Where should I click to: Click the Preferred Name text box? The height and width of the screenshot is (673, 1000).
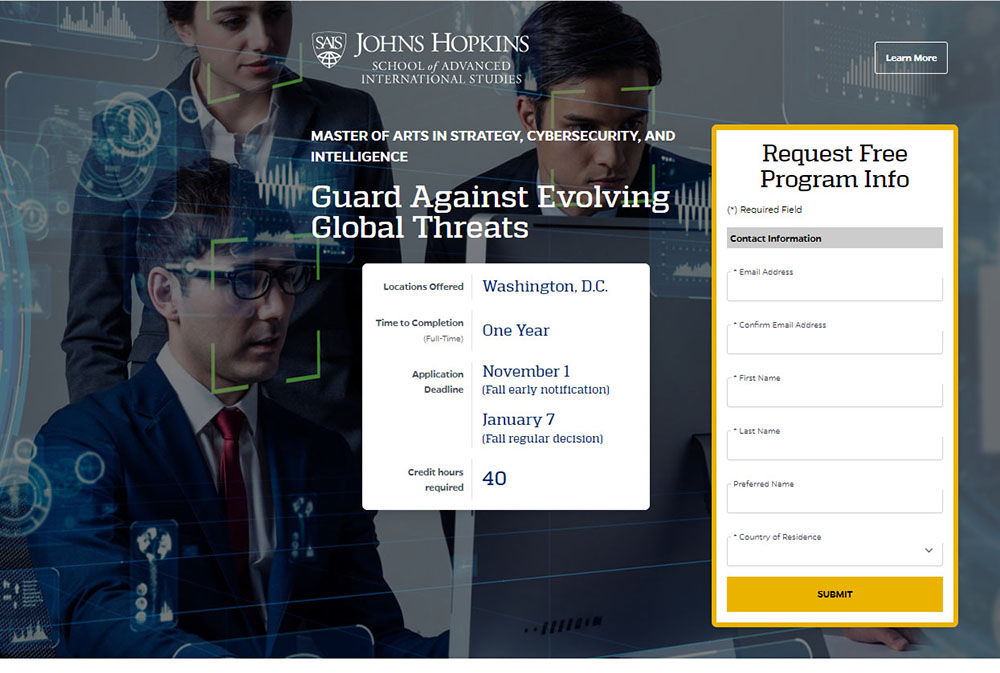coord(834,500)
